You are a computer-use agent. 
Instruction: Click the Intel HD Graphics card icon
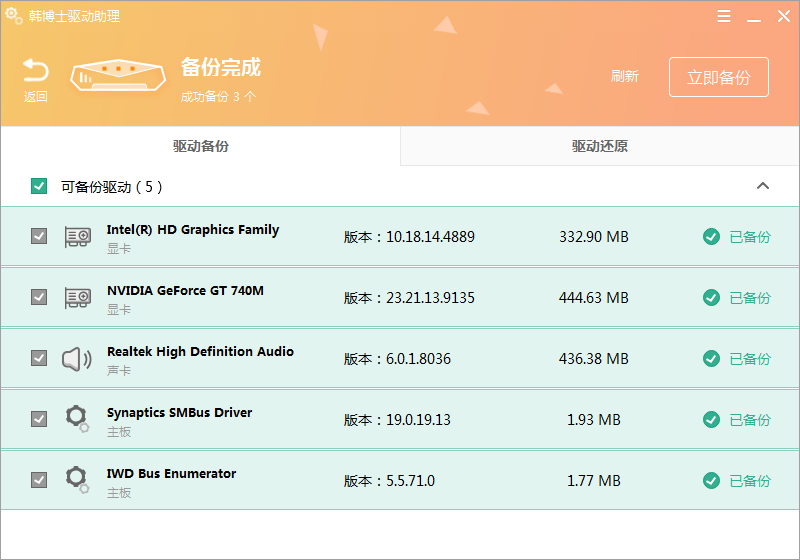pos(77,237)
